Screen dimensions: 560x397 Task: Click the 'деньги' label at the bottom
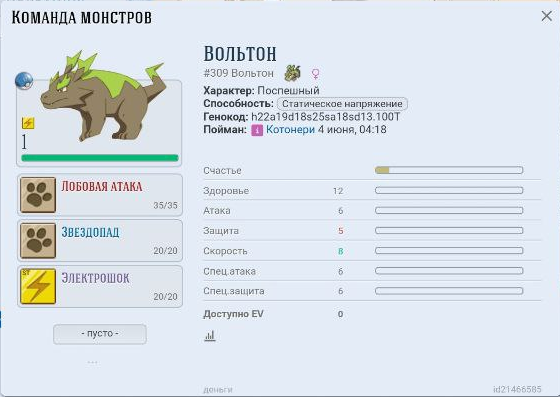[218, 390]
